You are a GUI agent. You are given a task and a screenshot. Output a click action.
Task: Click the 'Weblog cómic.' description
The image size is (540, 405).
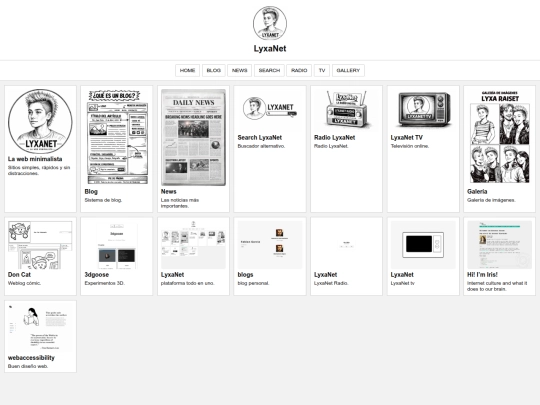click(x=24, y=283)
